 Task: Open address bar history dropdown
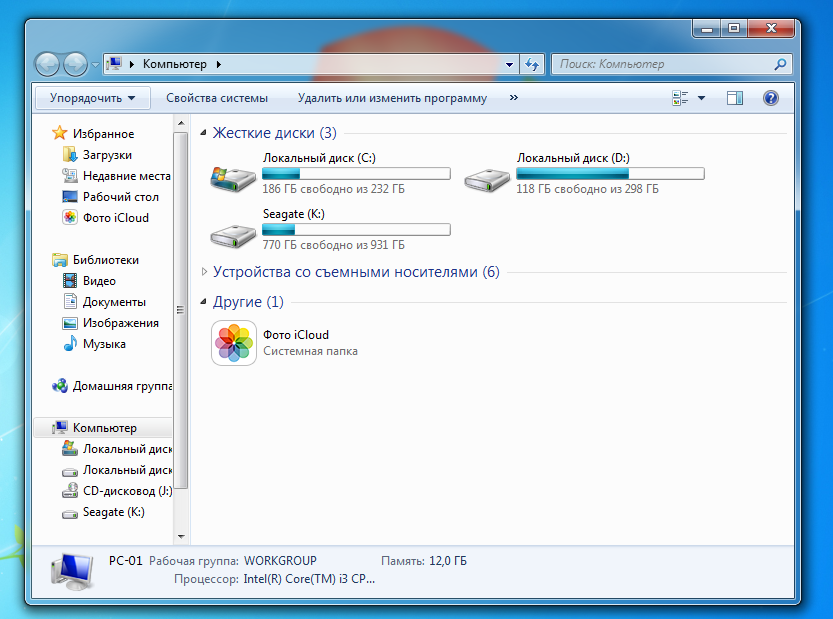point(509,64)
